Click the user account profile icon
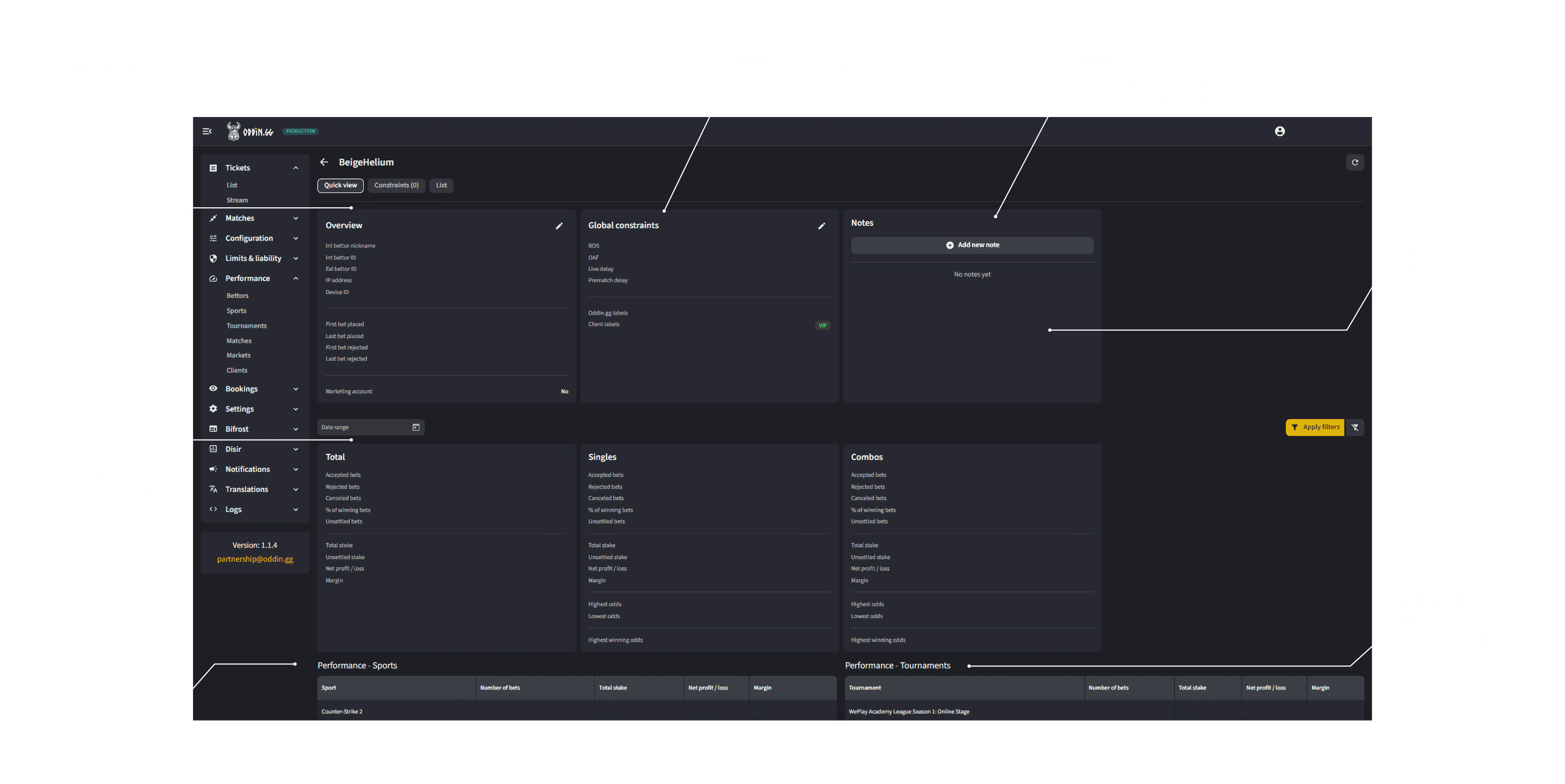Screen dimensions: 1565x784 coord(1280,131)
